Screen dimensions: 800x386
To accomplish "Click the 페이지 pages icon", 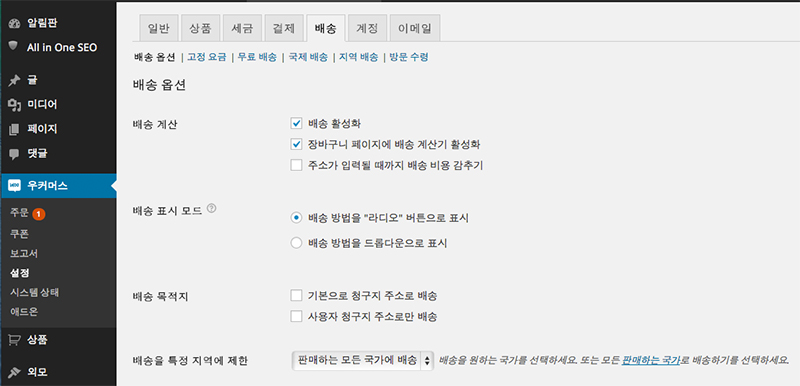I will point(14,130).
